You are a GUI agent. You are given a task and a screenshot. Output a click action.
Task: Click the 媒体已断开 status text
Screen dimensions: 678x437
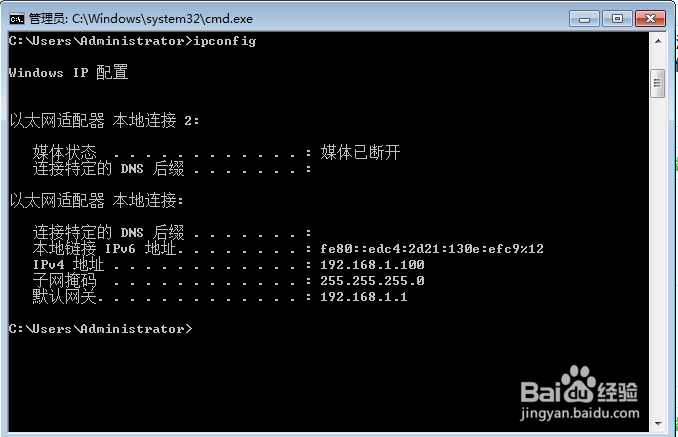(x=360, y=152)
